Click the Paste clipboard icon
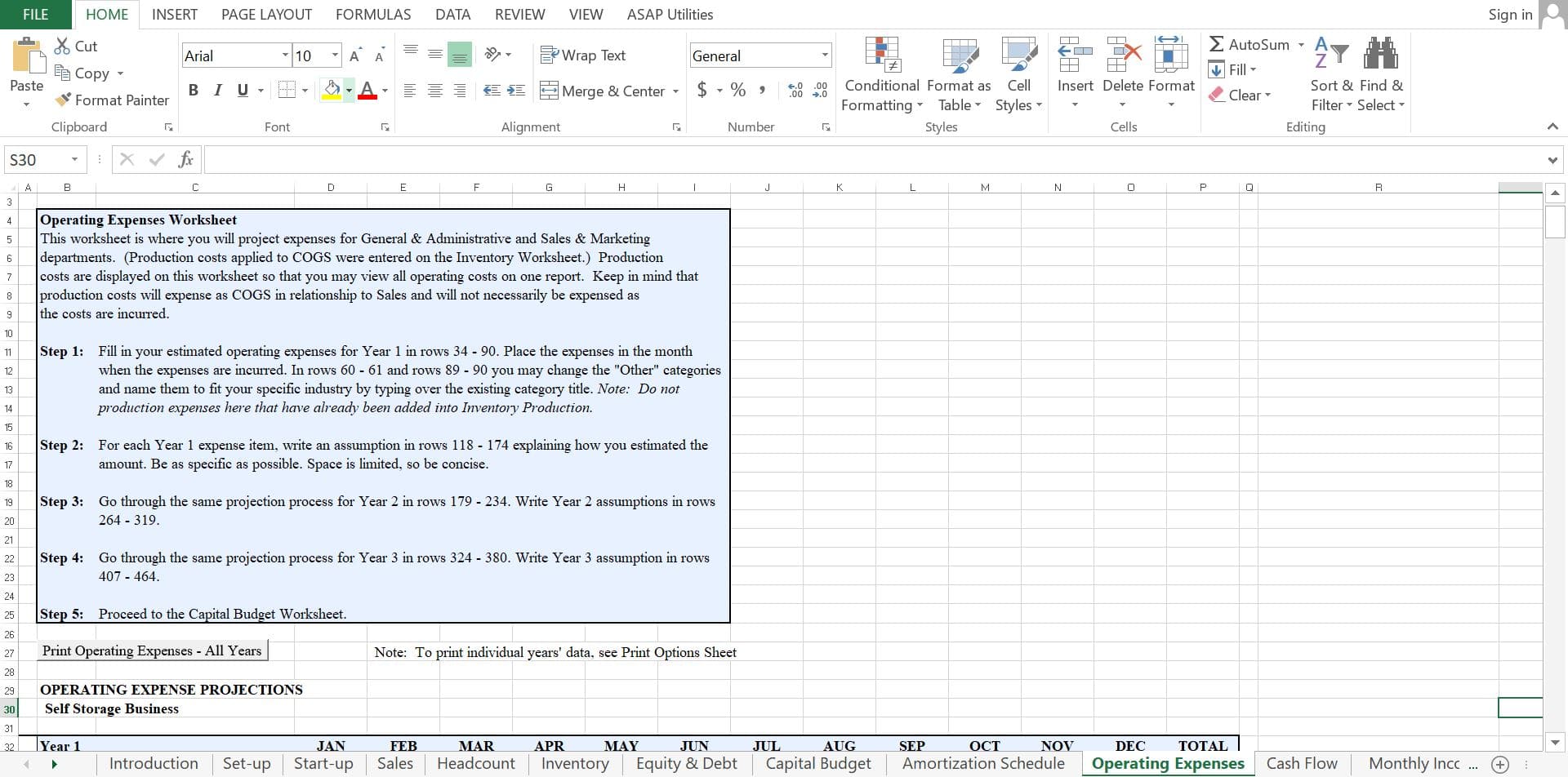The image size is (1568, 777). (29, 55)
